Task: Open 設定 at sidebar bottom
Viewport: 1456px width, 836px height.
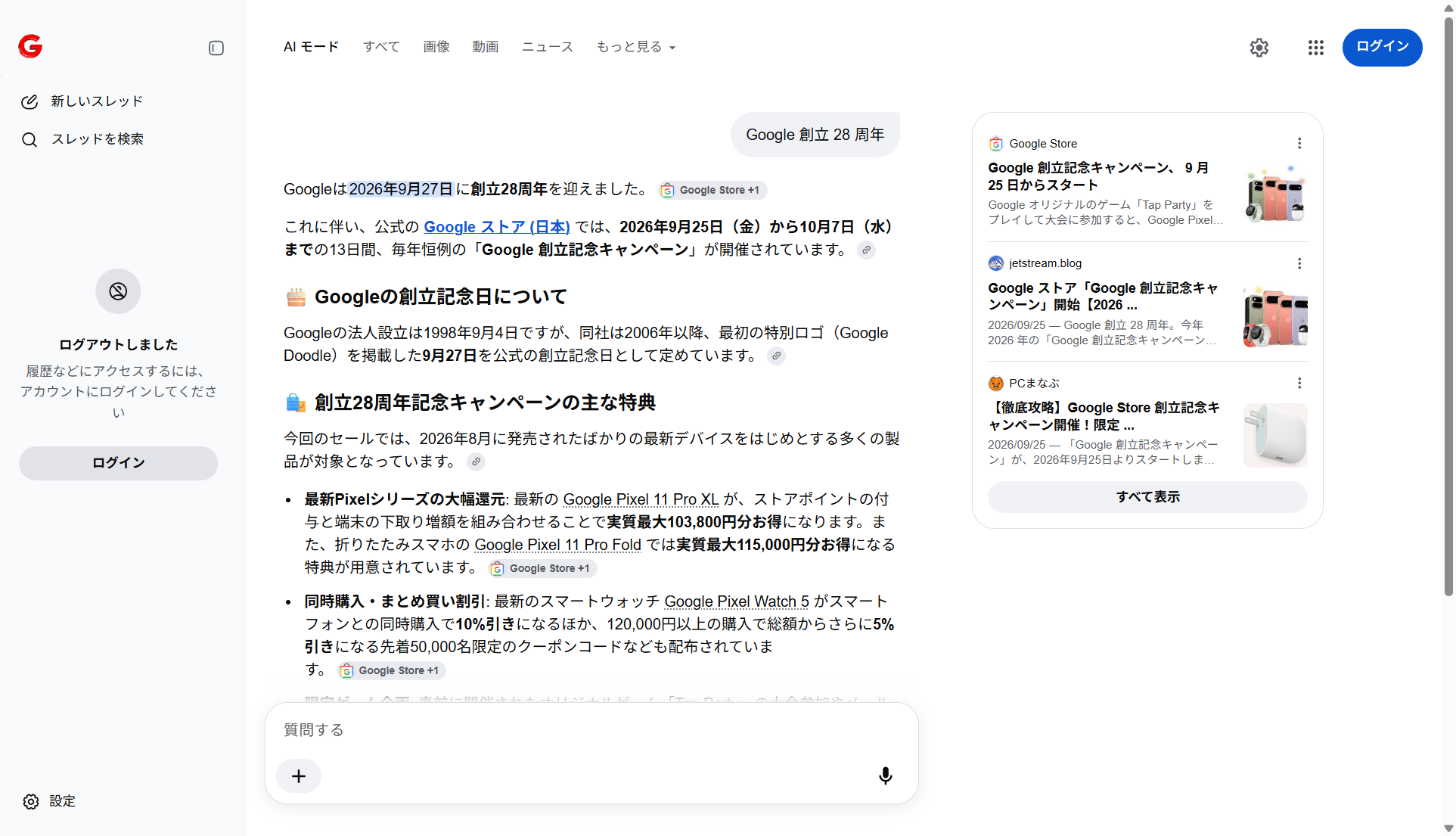Action: coord(49,802)
